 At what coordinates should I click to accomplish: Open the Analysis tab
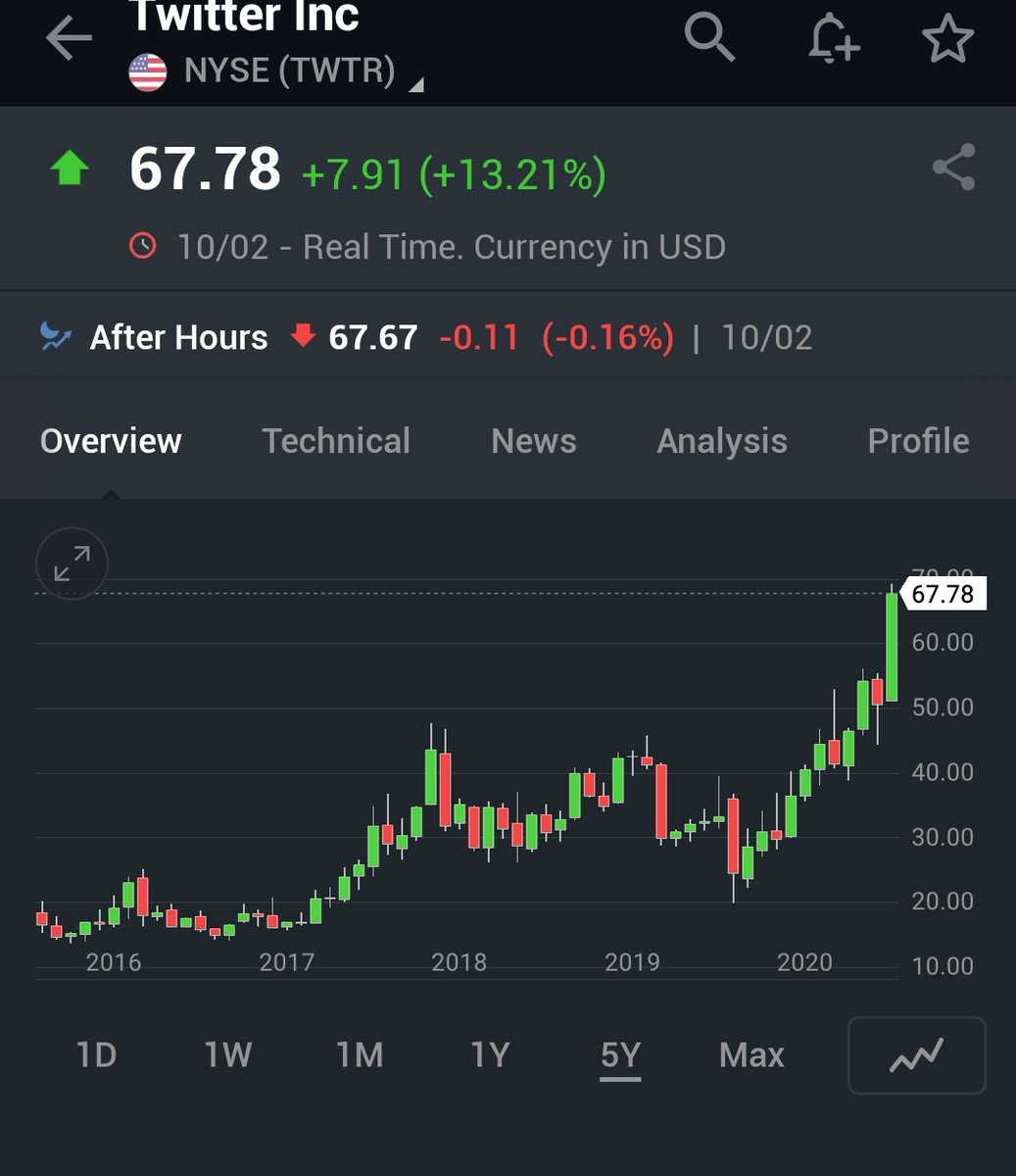point(721,441)
